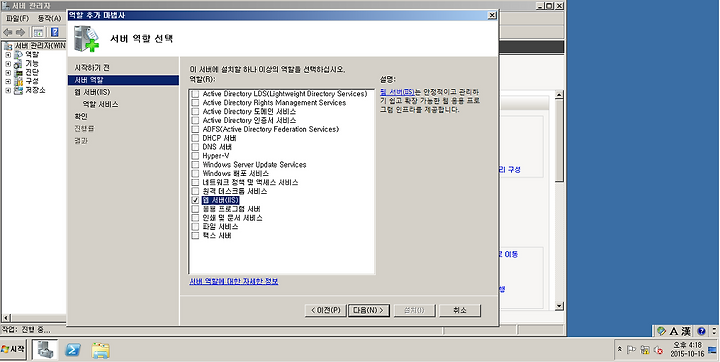Click the clock showing 오후 4:18

pos(687,350)
